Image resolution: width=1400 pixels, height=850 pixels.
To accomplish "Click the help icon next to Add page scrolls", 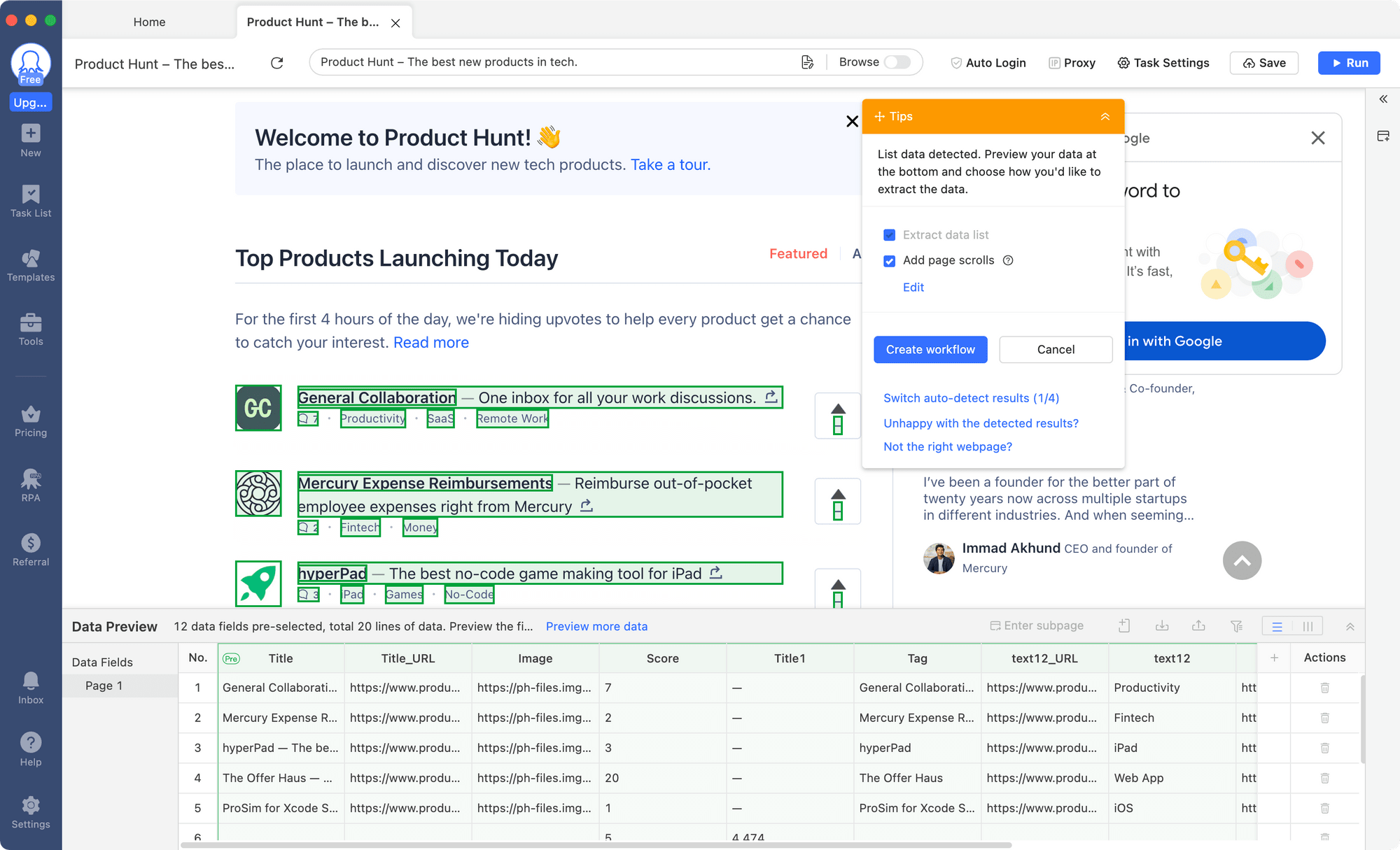I will click(x=1008, y=260).
